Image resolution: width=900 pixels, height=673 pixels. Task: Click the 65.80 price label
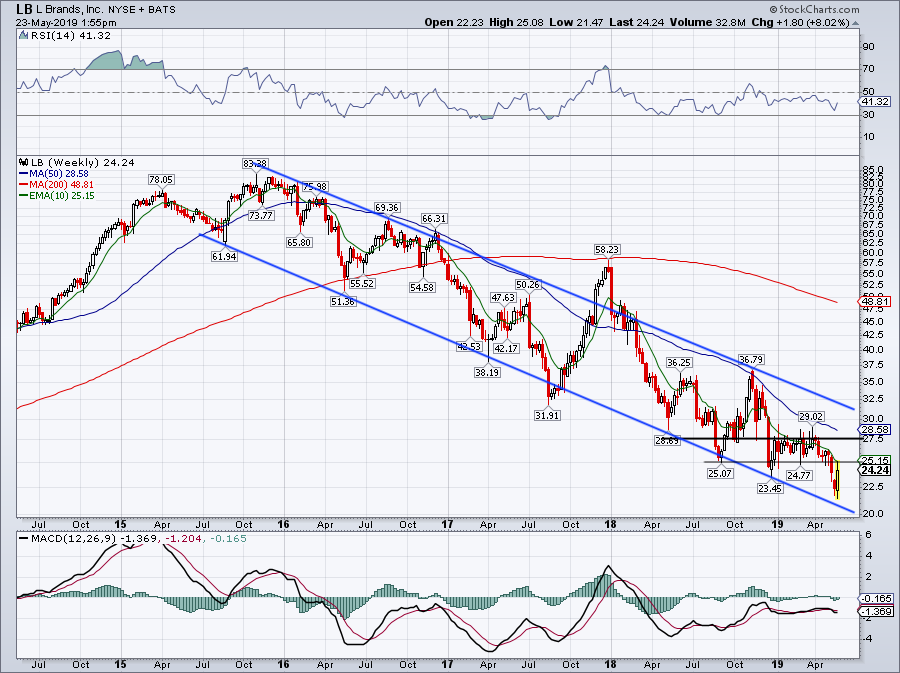tap(298, 242)
